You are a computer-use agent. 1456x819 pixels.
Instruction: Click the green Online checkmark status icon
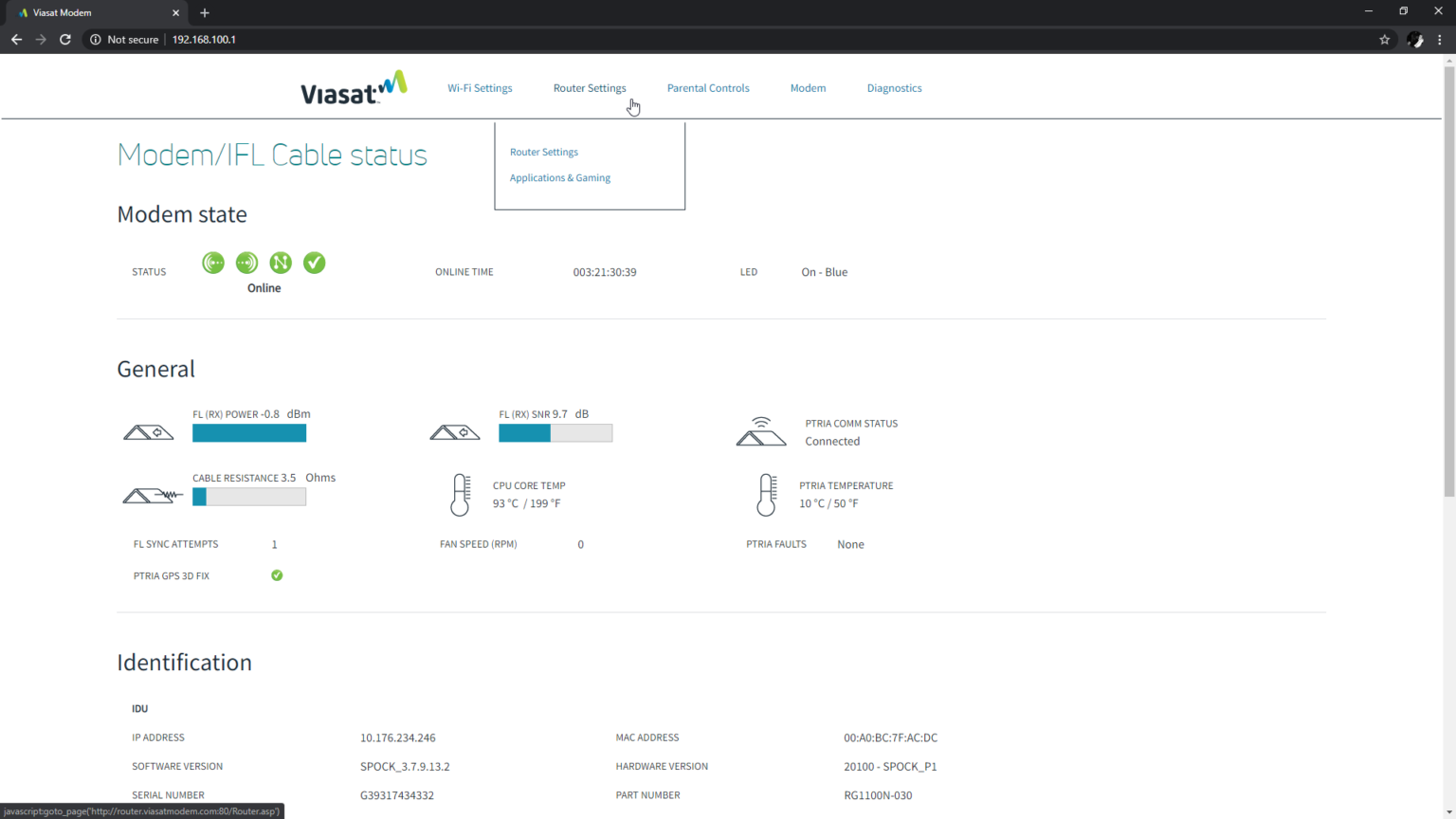314,263
